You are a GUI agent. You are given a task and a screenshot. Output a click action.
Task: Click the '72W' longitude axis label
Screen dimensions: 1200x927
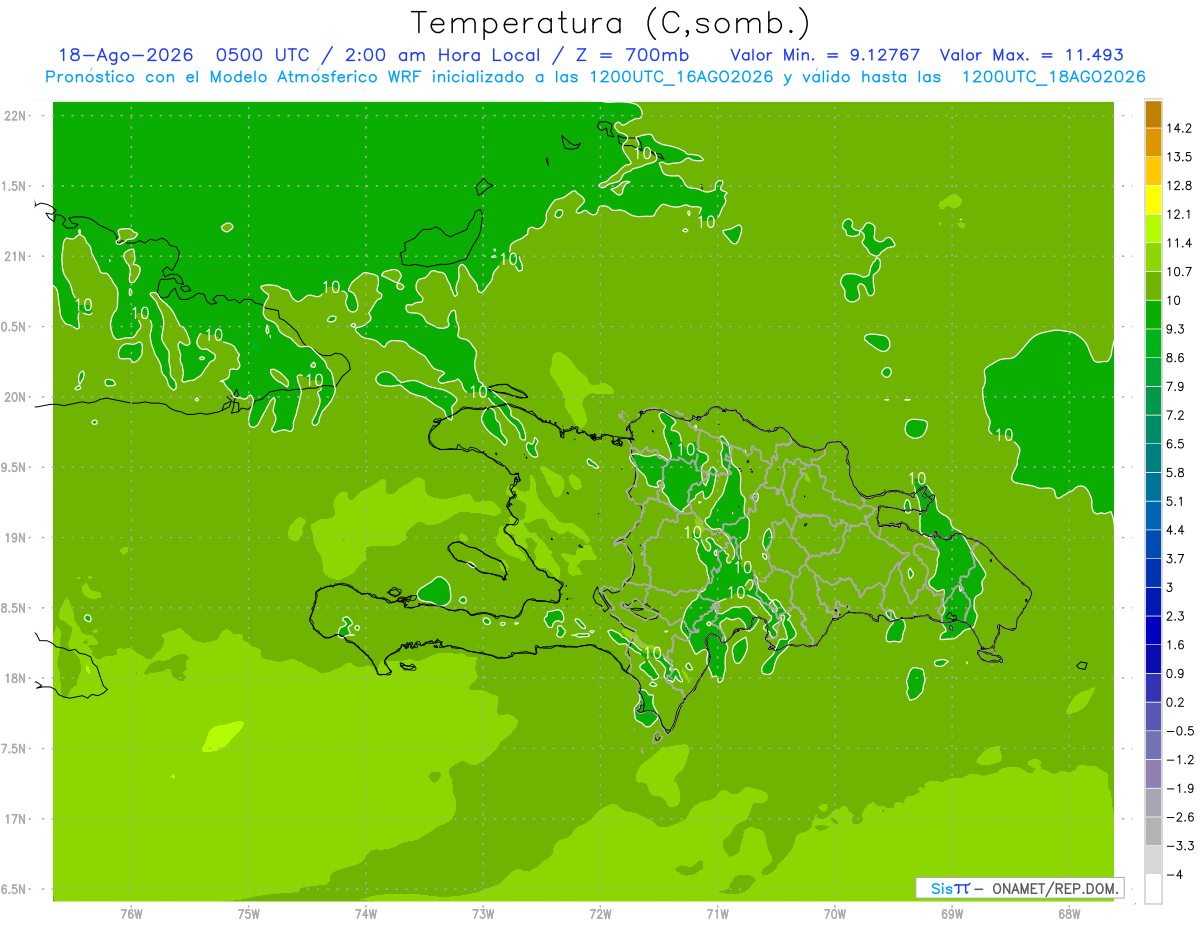(600, 914)
